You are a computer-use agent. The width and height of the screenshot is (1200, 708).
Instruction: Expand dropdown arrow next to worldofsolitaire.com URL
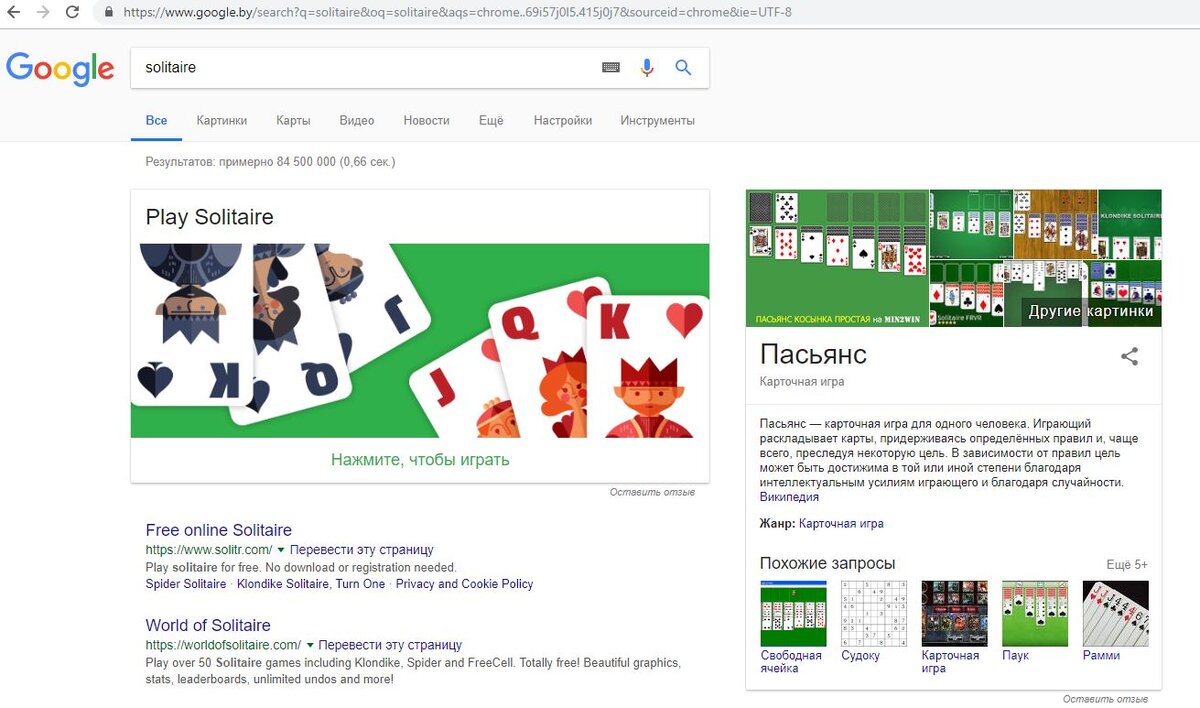[310, 645]
